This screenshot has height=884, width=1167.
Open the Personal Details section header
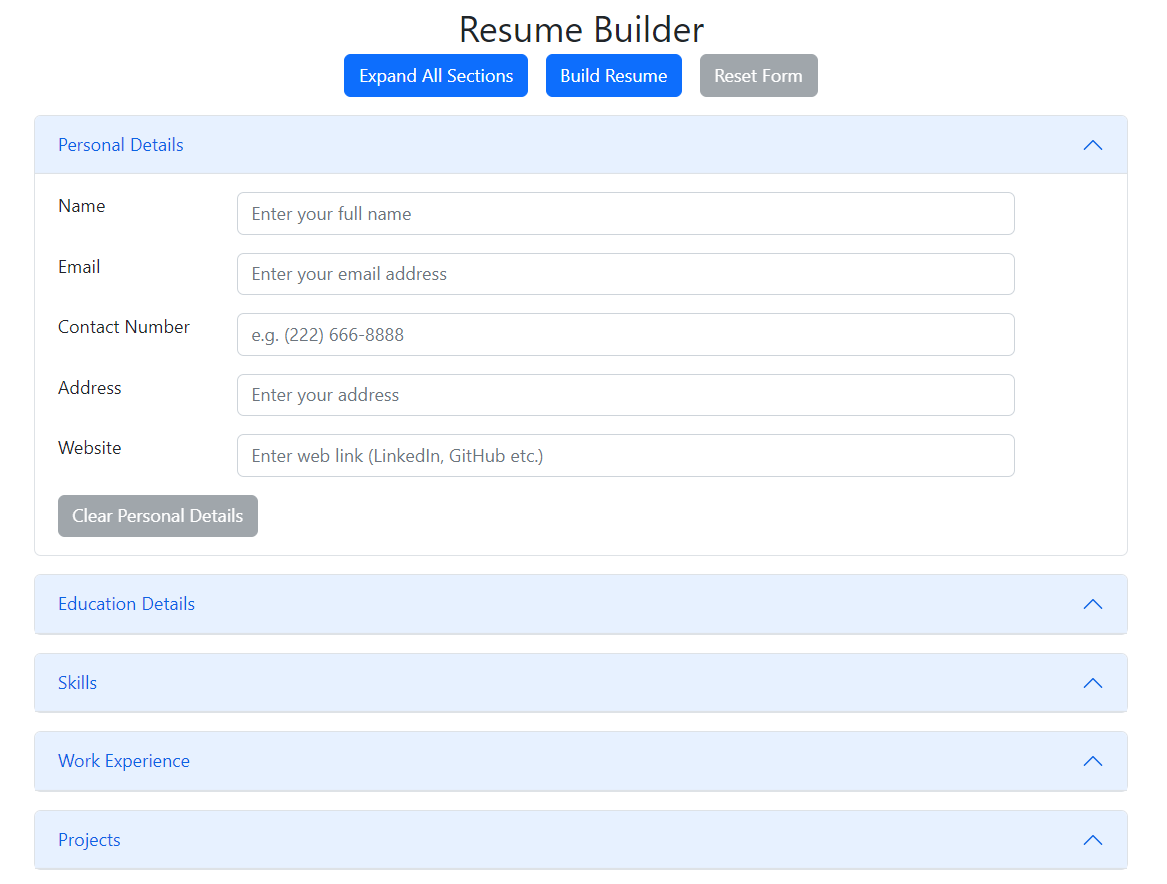pyautogui.click(x=581, y=145)
